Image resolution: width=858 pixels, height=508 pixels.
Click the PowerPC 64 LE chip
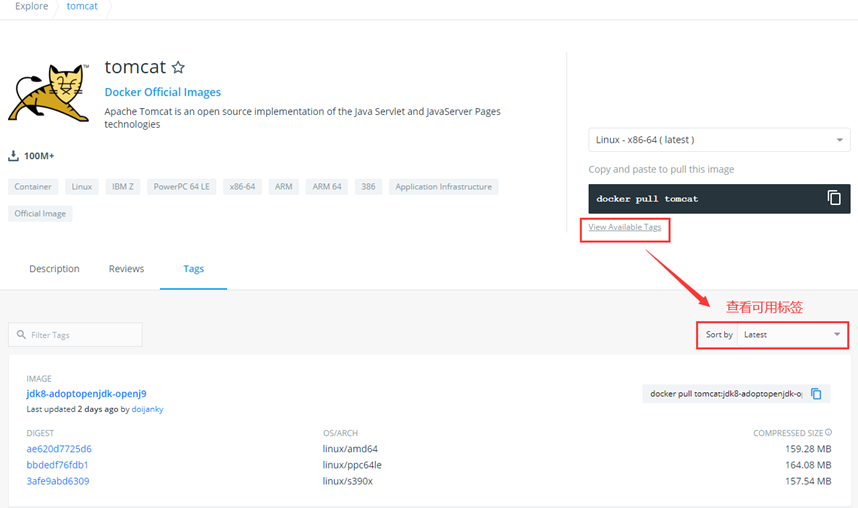[182, 187]
